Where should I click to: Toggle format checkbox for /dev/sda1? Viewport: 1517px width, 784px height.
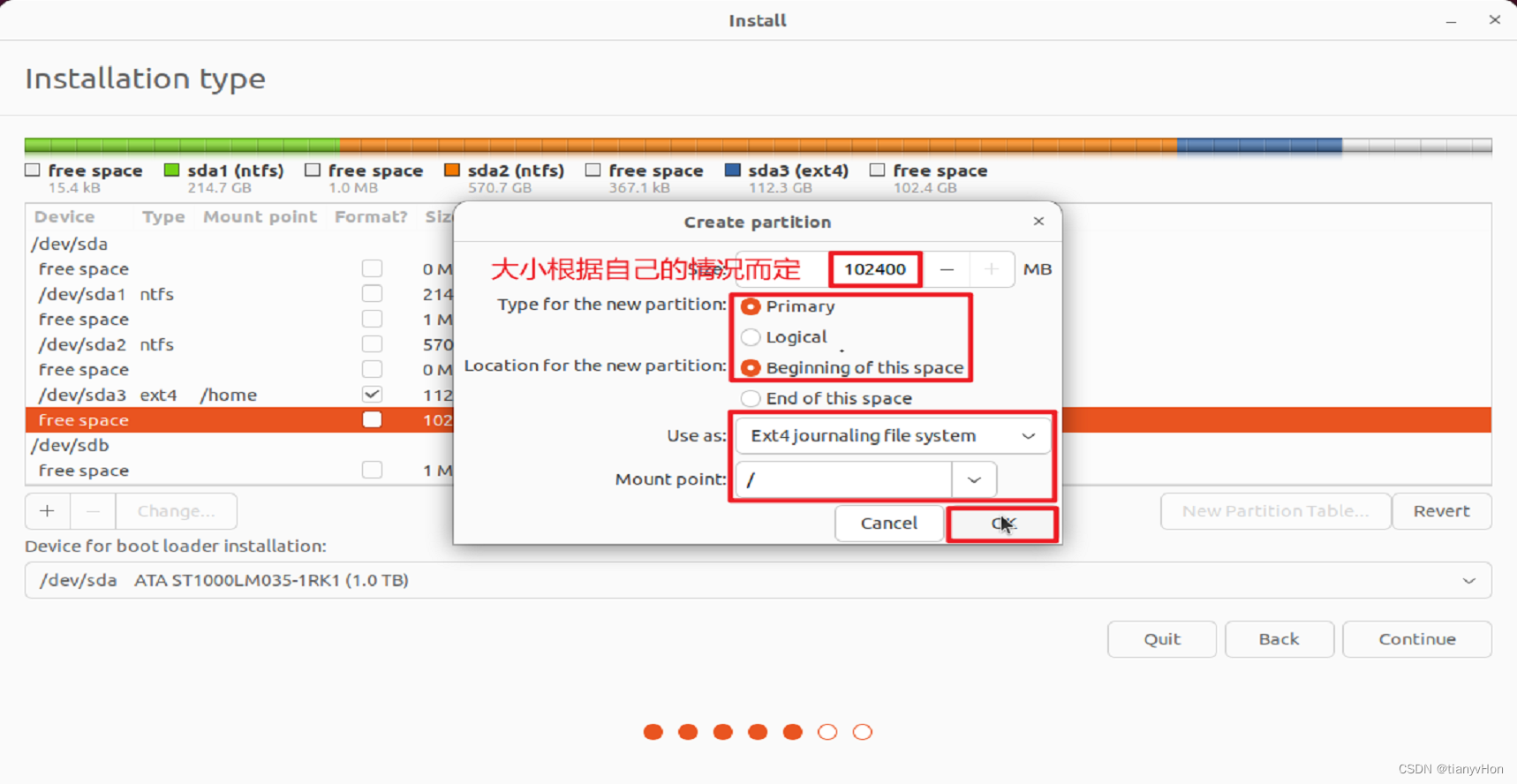point(372,294)
